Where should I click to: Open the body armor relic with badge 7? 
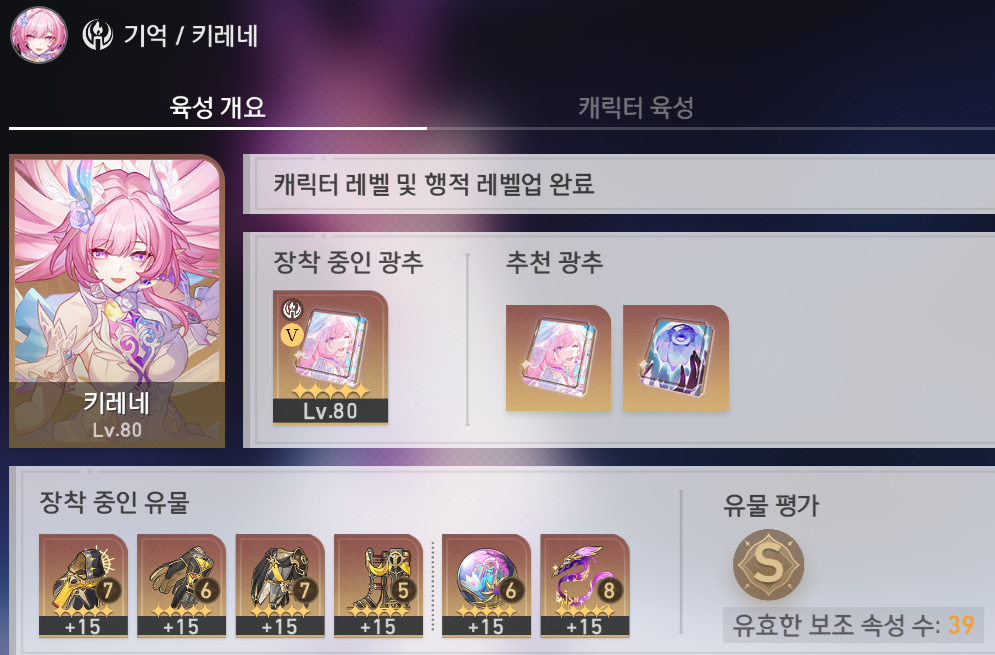pyautogui.click(x=280, y=585)
